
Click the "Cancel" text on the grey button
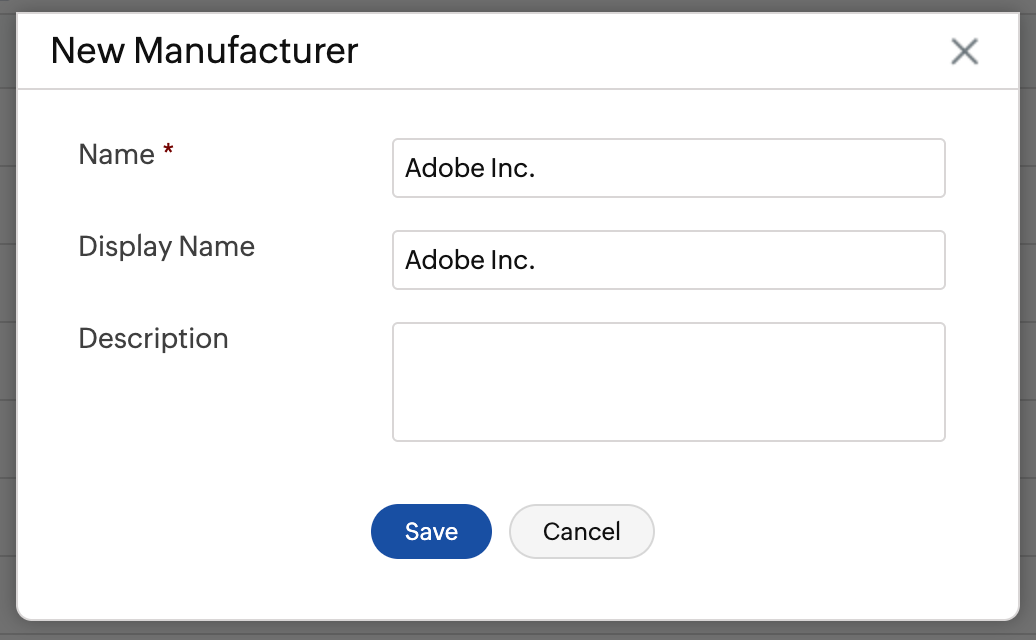pos(582,531)
